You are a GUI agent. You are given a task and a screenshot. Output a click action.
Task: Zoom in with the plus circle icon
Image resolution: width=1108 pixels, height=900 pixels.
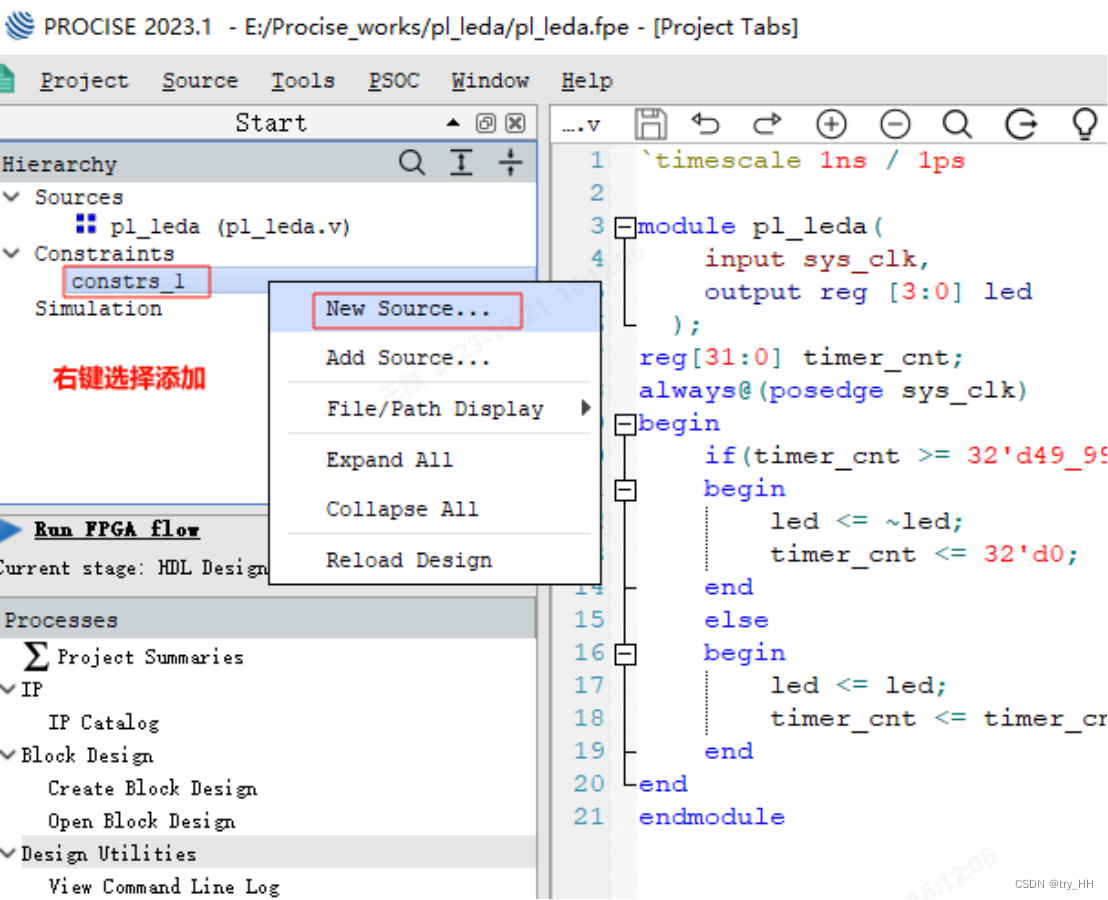(831, 124)
